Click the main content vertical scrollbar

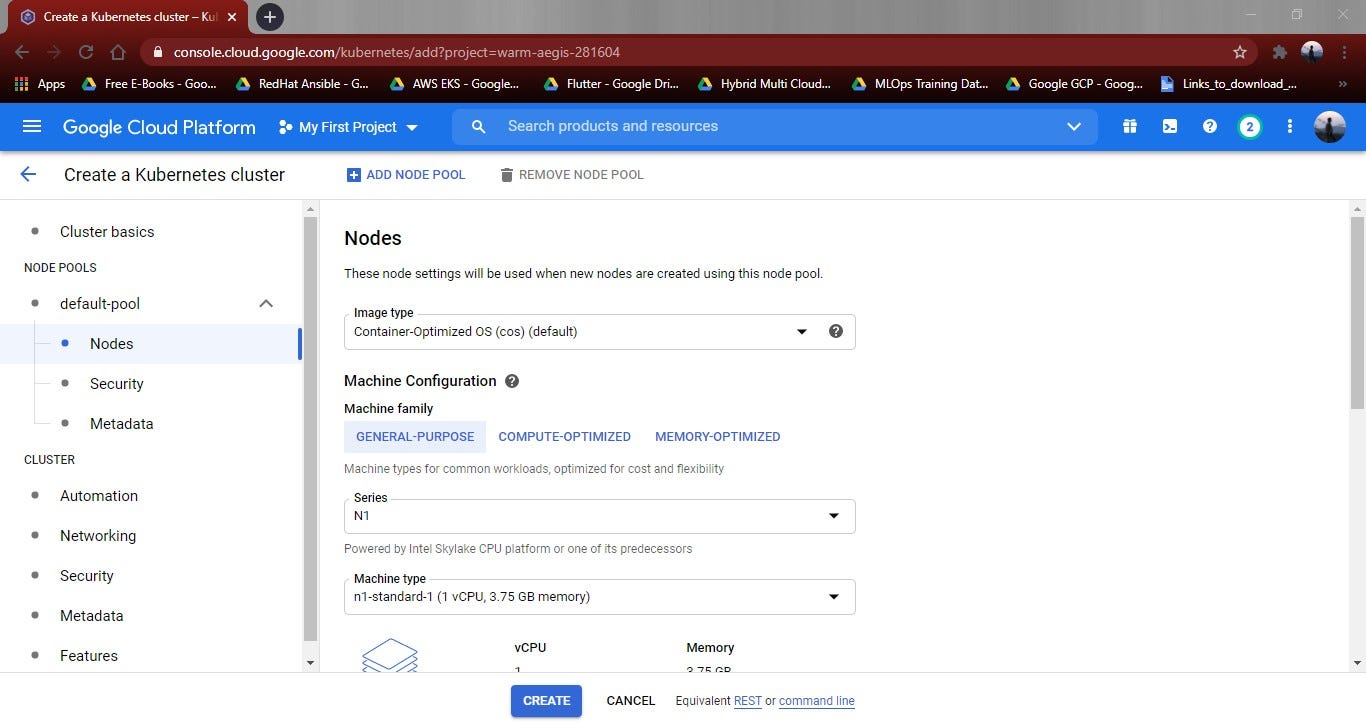point(1357,313)
